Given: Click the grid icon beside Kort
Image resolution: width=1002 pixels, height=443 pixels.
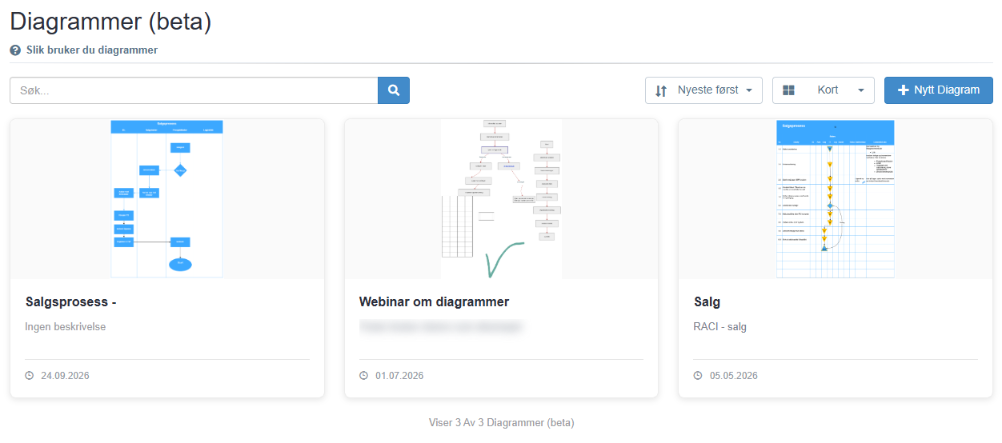Looking at the screenshot, I should [789, 91].
